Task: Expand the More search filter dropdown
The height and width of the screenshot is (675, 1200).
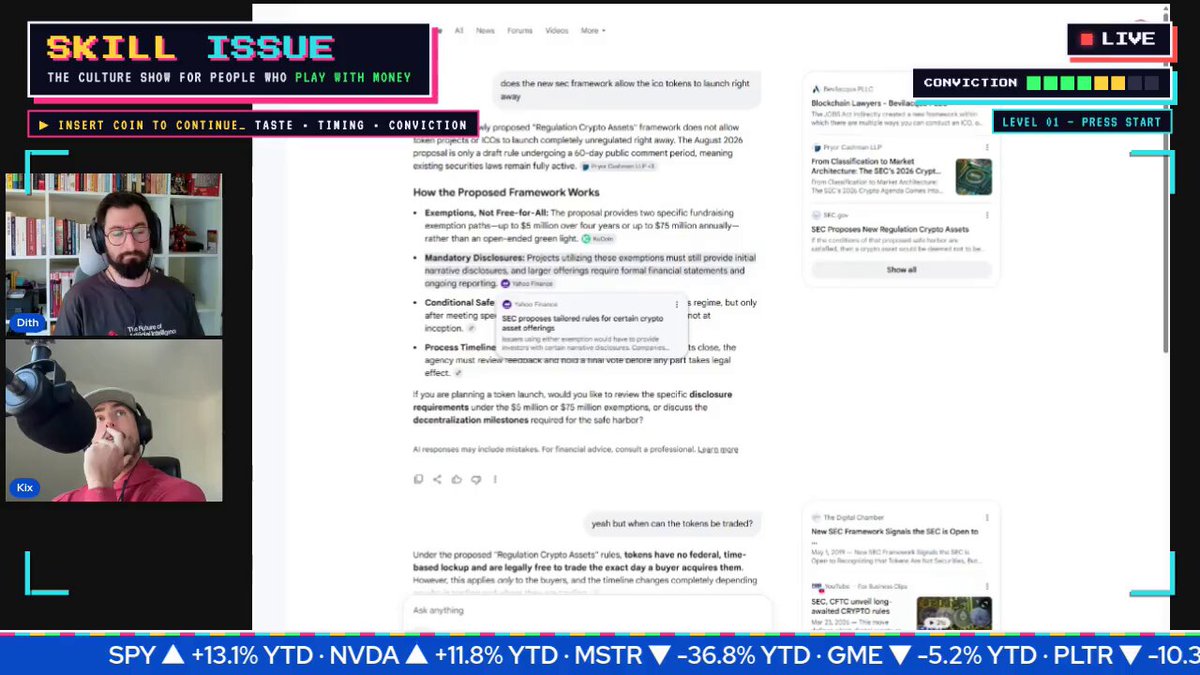Action: (593, 31)
